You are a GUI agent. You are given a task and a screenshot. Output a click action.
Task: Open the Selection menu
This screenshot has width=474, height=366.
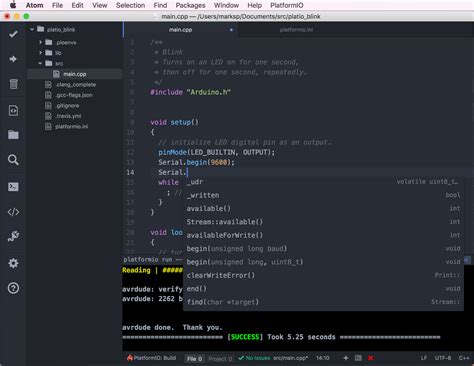click(130, 5)
